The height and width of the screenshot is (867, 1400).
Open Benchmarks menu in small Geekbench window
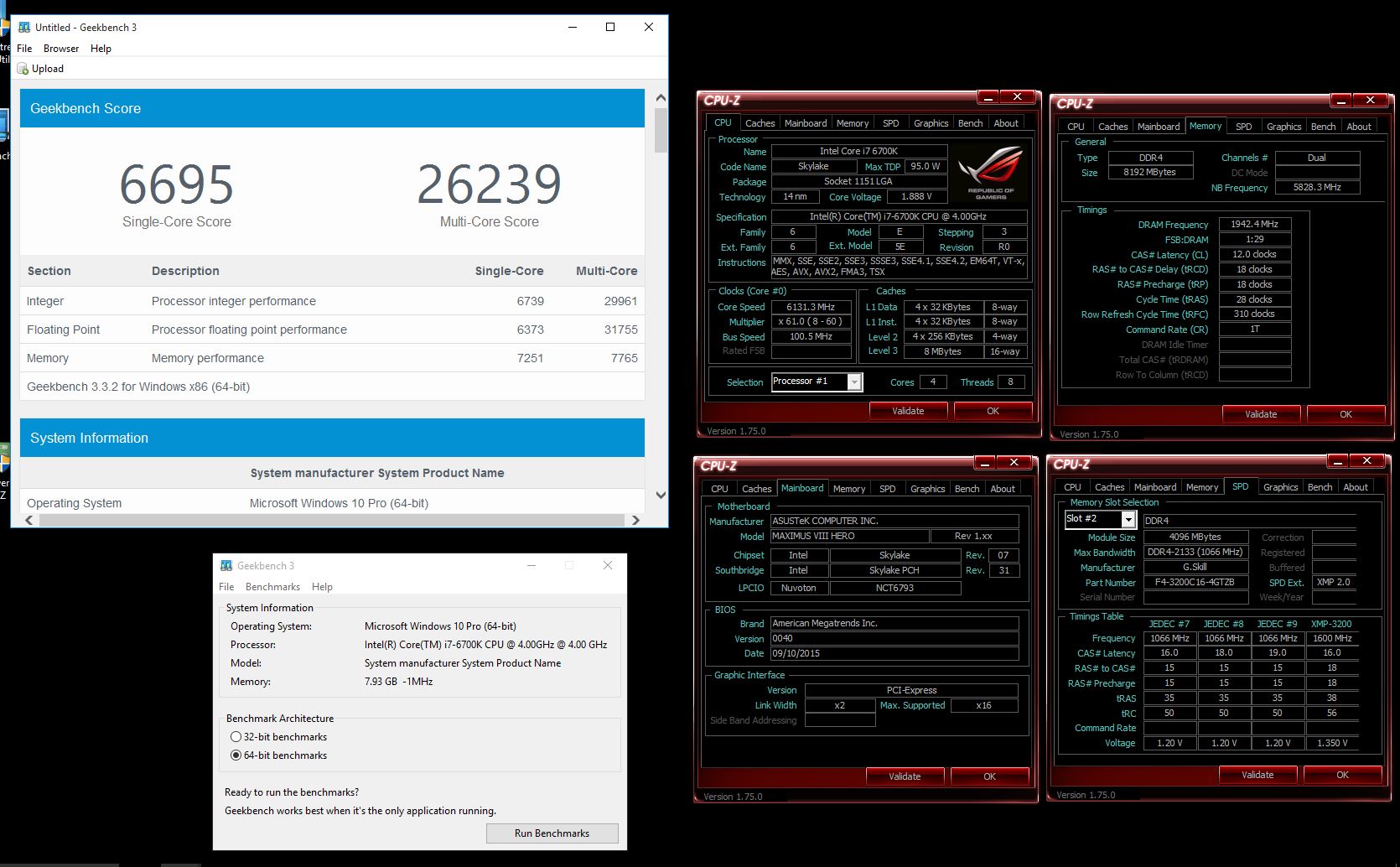[272, 587]
